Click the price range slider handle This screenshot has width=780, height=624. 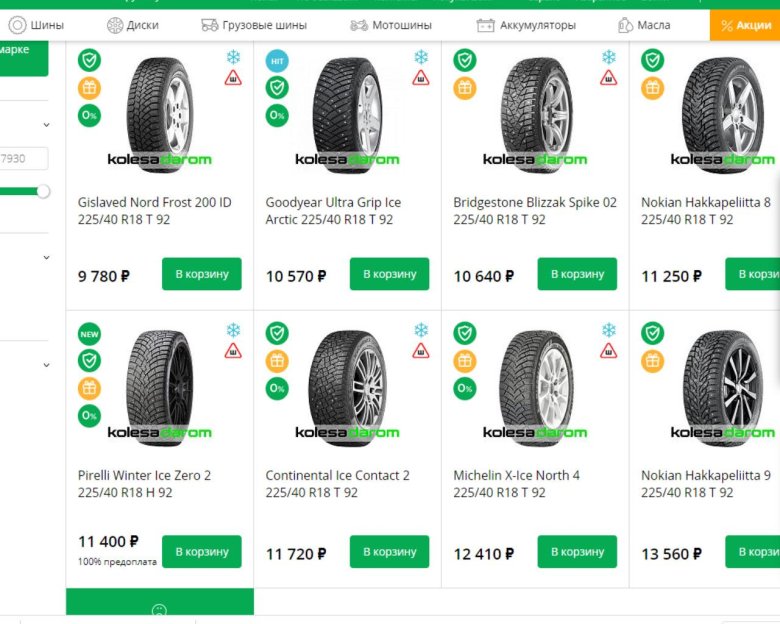point(43,191)
